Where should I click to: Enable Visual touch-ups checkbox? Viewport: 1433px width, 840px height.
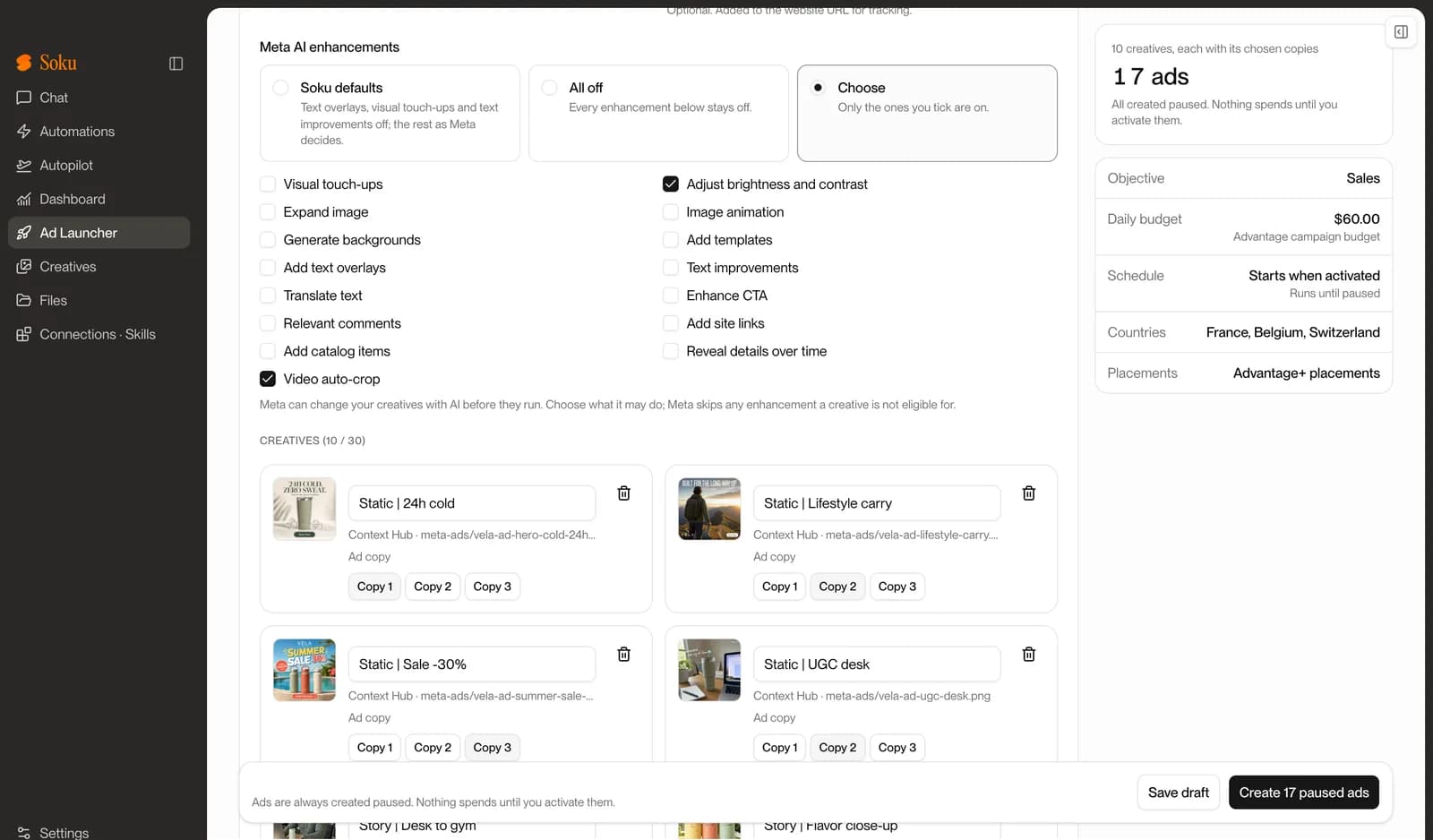click(268, 184)
